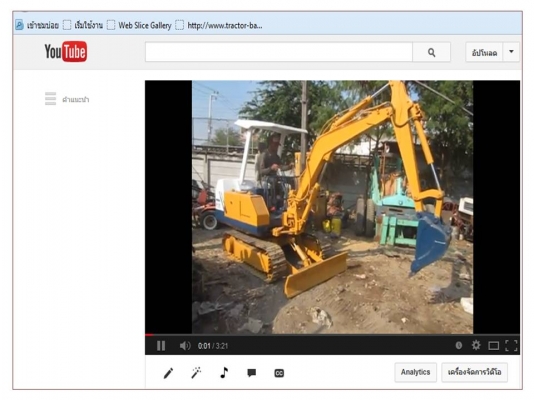Open the magic wand enhancements tool
This screenshot has height=400, width=534.
click(196, 373)
